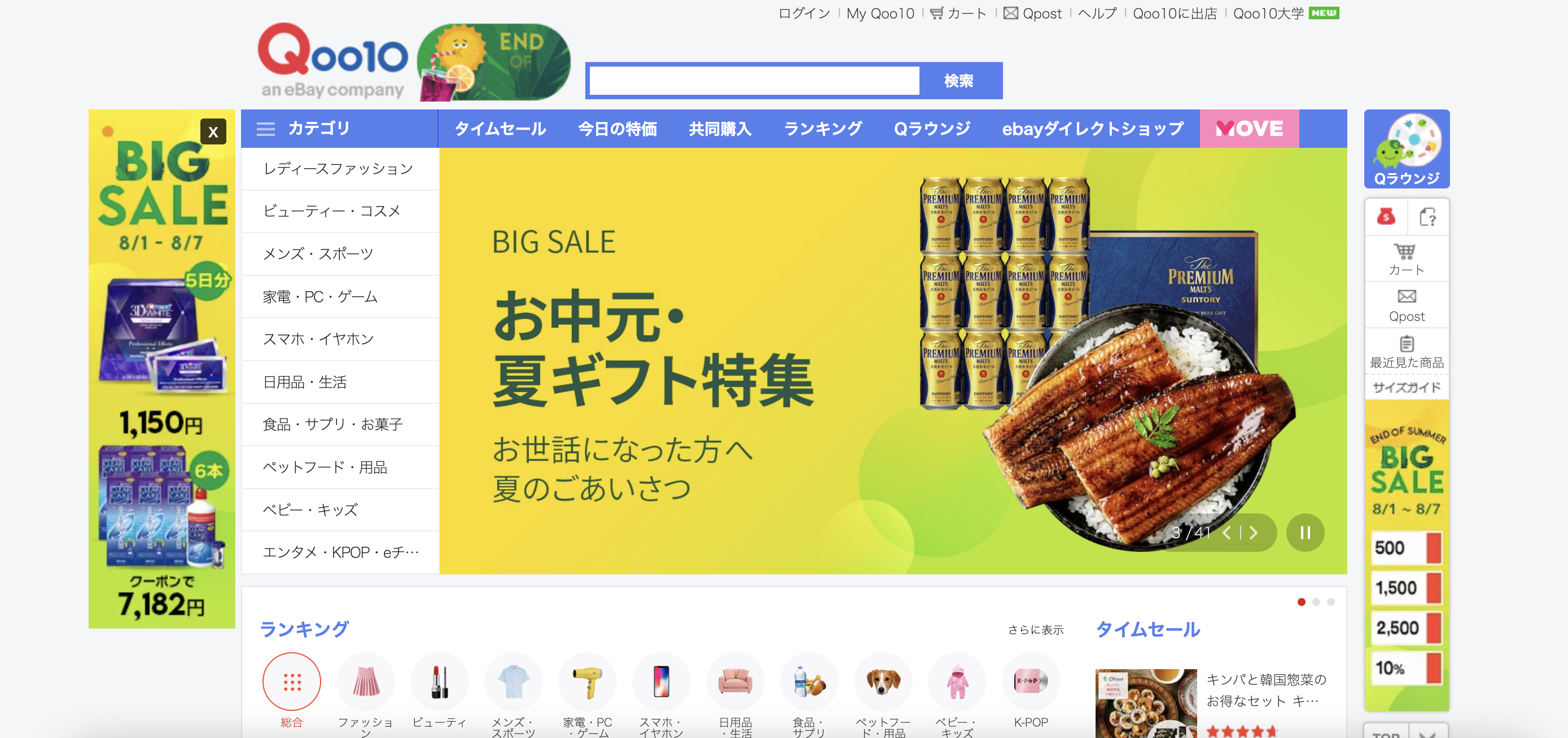Open the cart icon in right sidebar

(x=1405, y=251)
